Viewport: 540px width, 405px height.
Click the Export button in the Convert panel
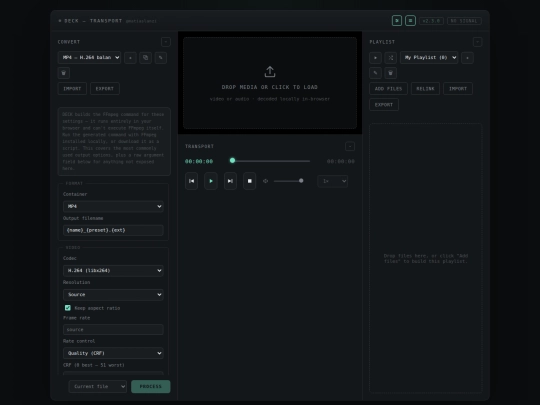105,89
